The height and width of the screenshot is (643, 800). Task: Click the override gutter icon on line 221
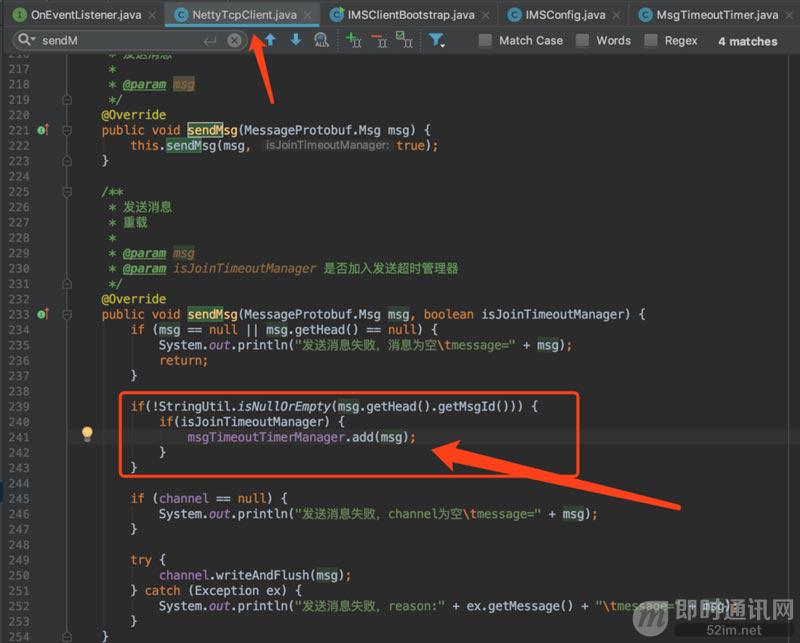click(43, 130)
